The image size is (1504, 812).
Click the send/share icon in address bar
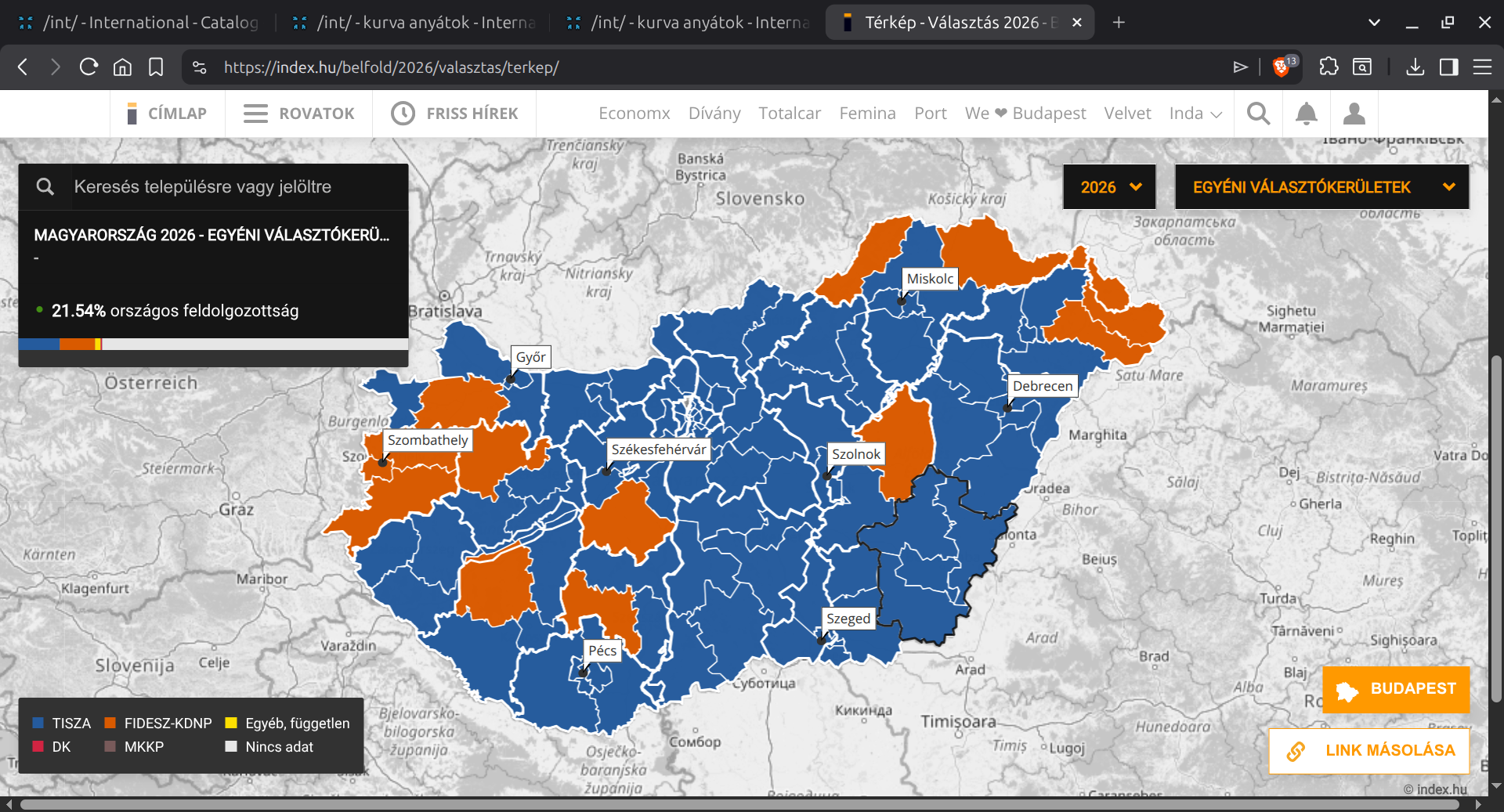click(x=1240, y=67)
